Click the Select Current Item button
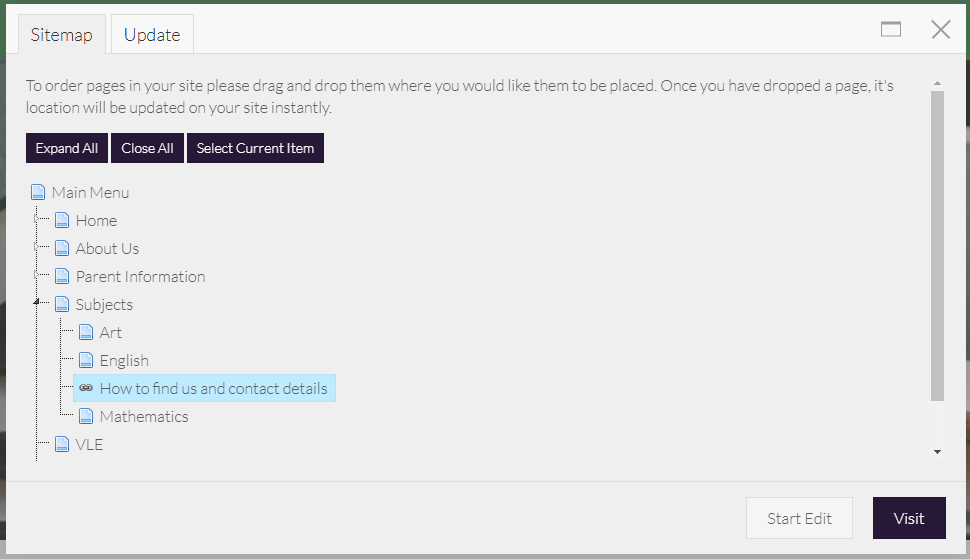The height and width of the screenshot is (559, 970). pyautogui.click(x=255, y=148)
